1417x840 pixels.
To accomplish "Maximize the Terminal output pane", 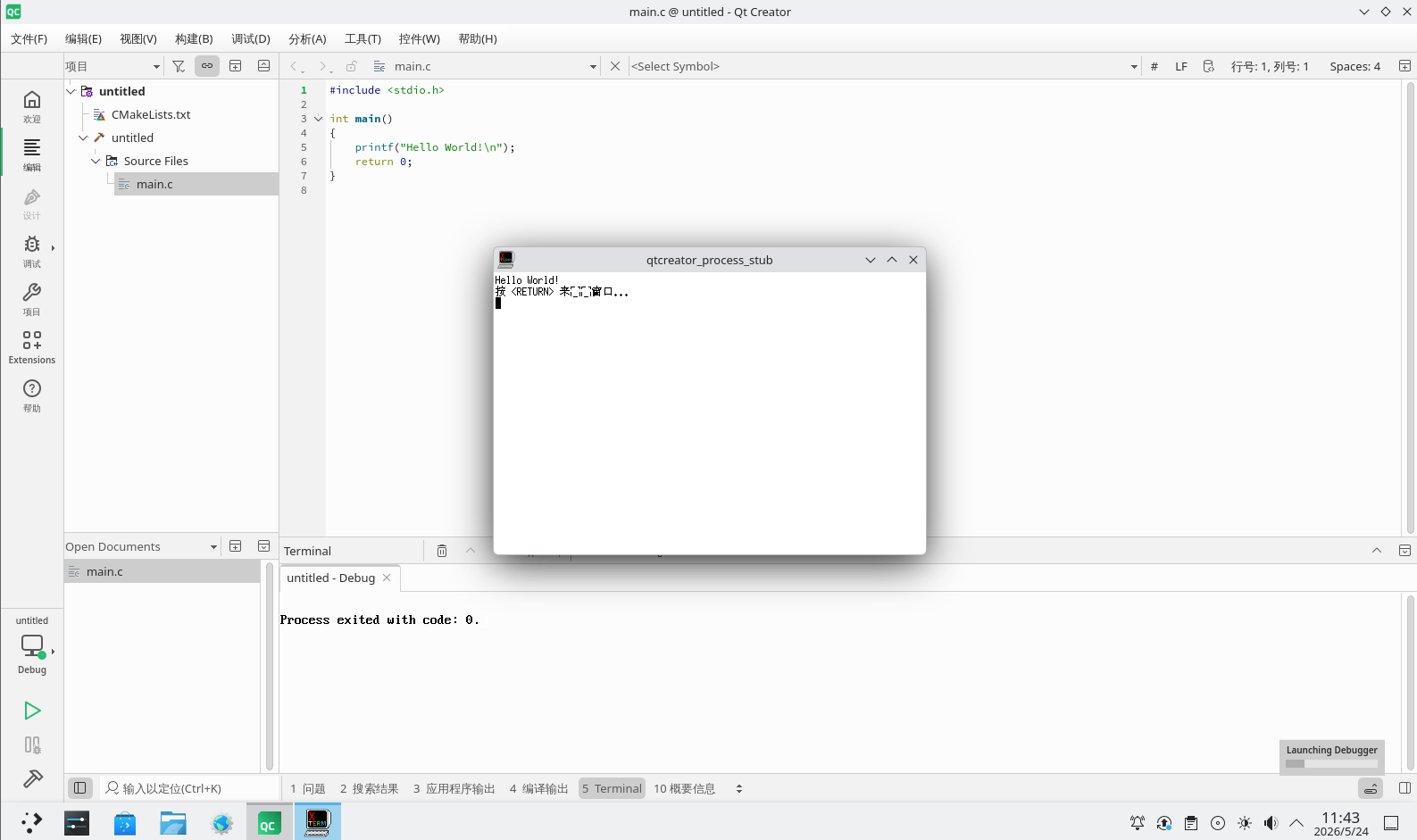I will (x=1377, y=551).
